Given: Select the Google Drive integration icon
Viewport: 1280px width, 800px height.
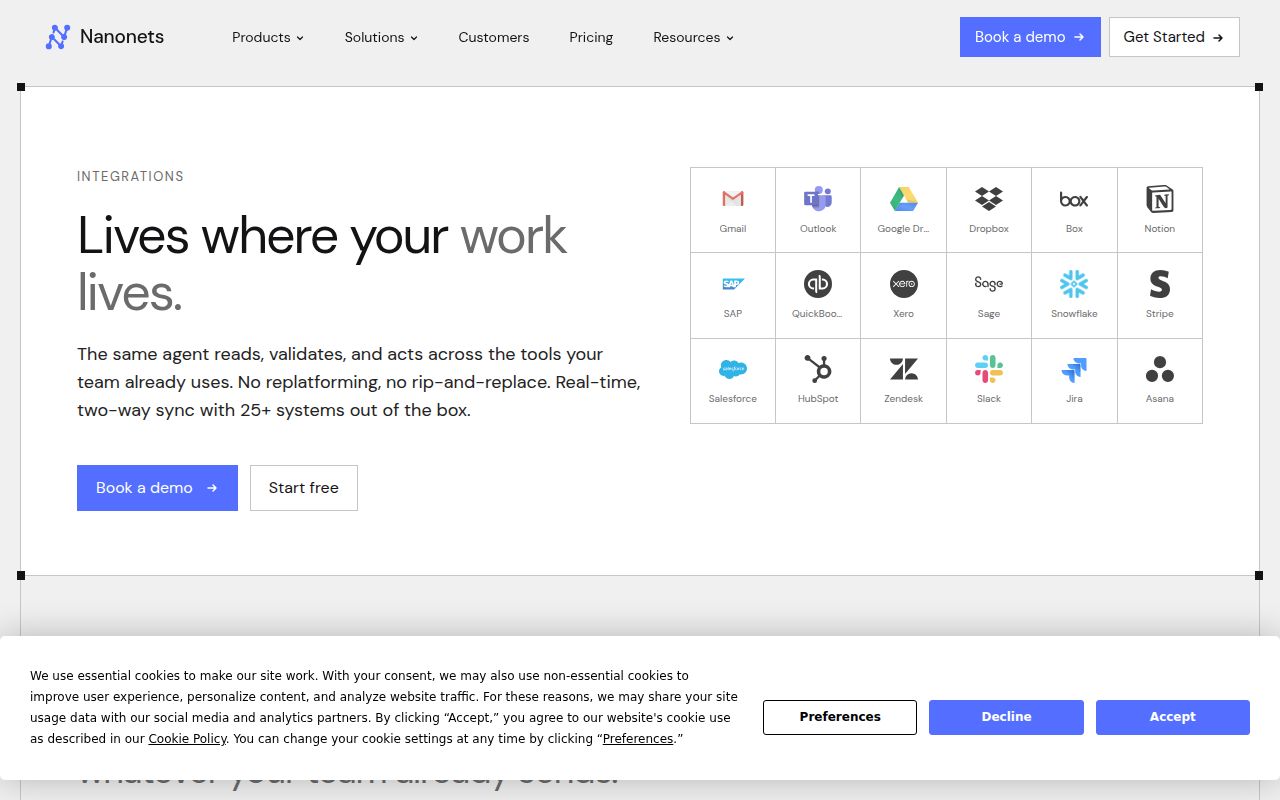Looking at the screenshot, I should tap(903, 199).
